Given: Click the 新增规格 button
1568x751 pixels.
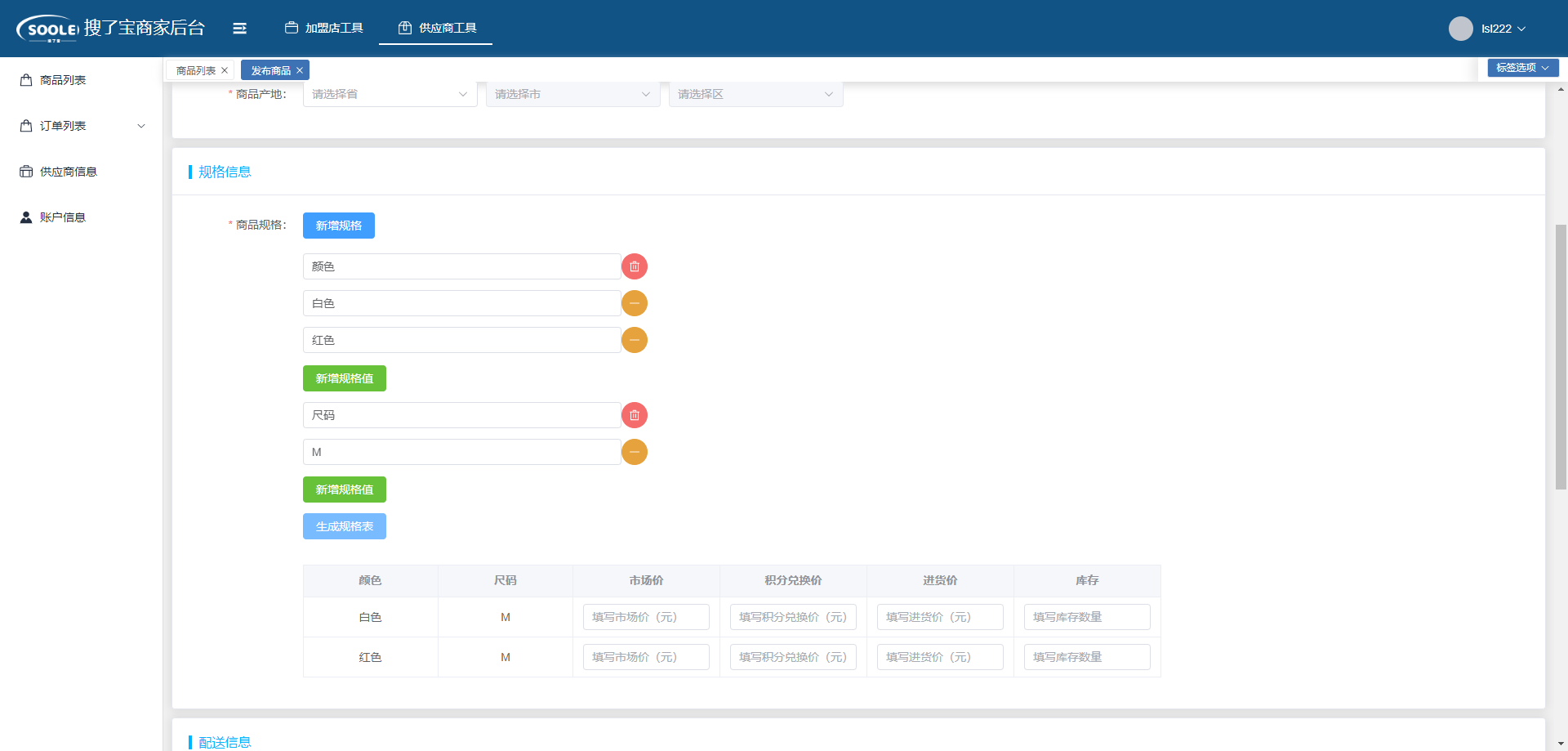Looking at the screenshot, I should (338, 226).
